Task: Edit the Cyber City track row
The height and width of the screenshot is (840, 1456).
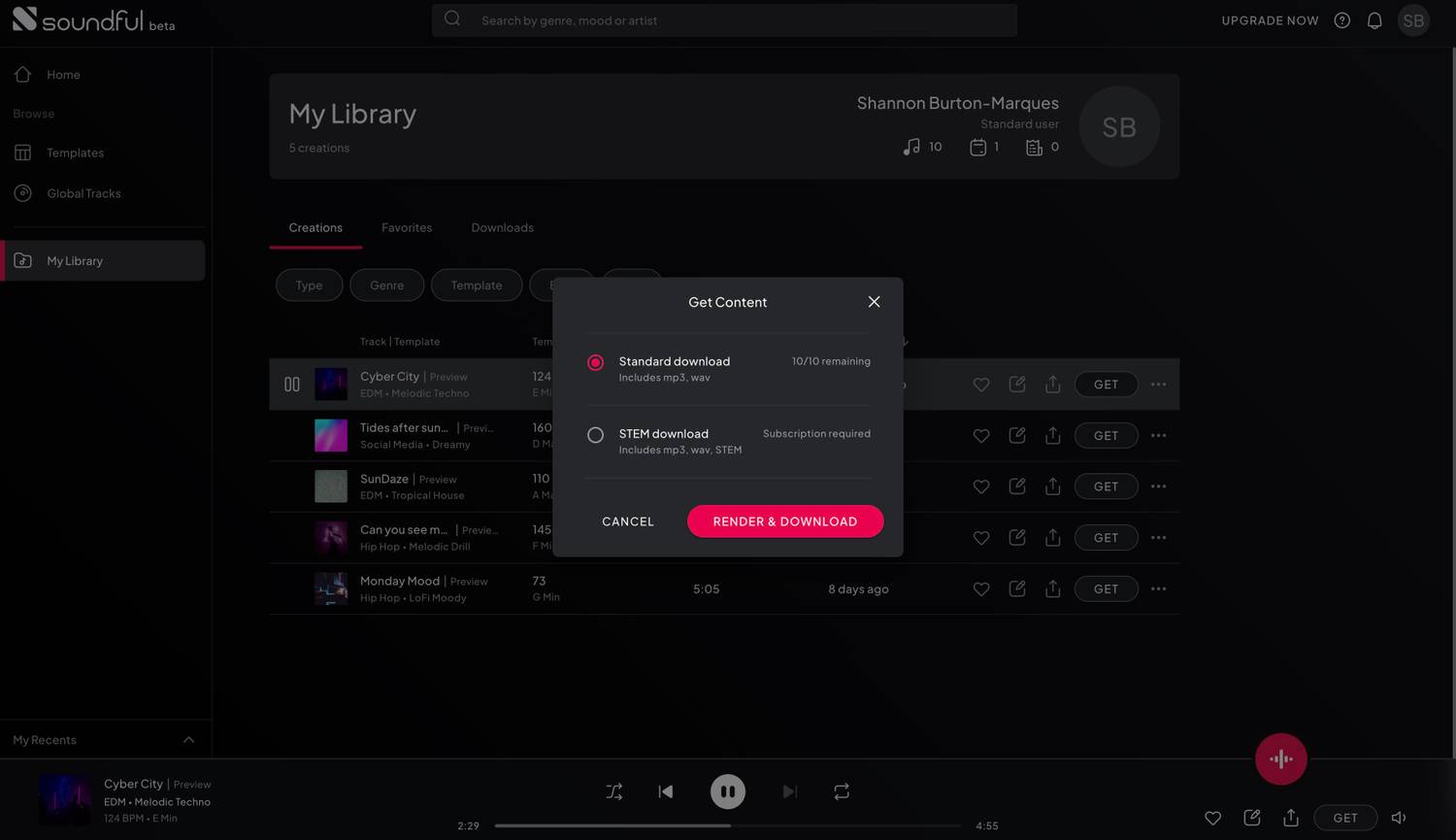Action: point(1017,385)
